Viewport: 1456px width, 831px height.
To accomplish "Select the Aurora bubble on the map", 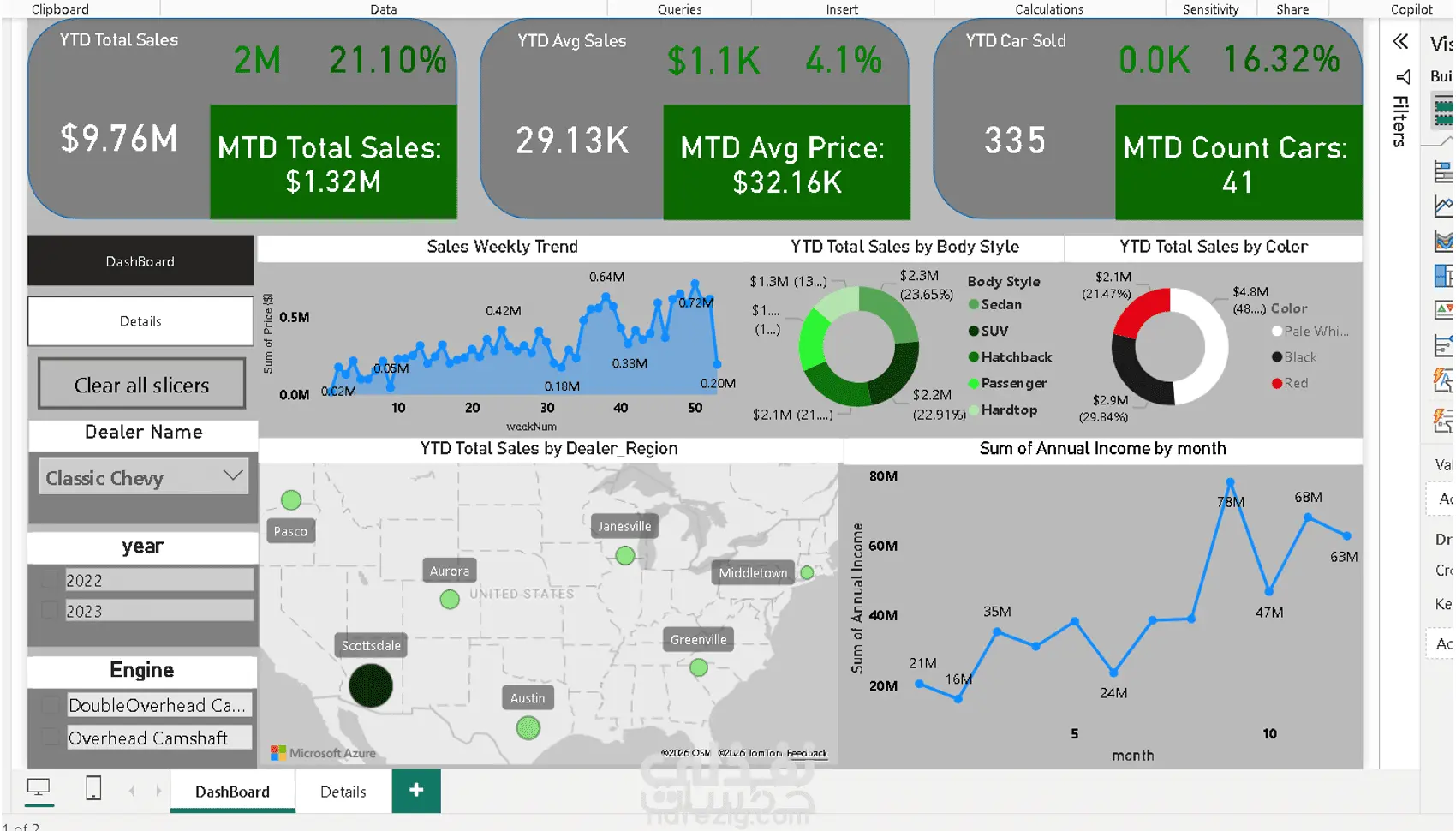I will [450, 600].
